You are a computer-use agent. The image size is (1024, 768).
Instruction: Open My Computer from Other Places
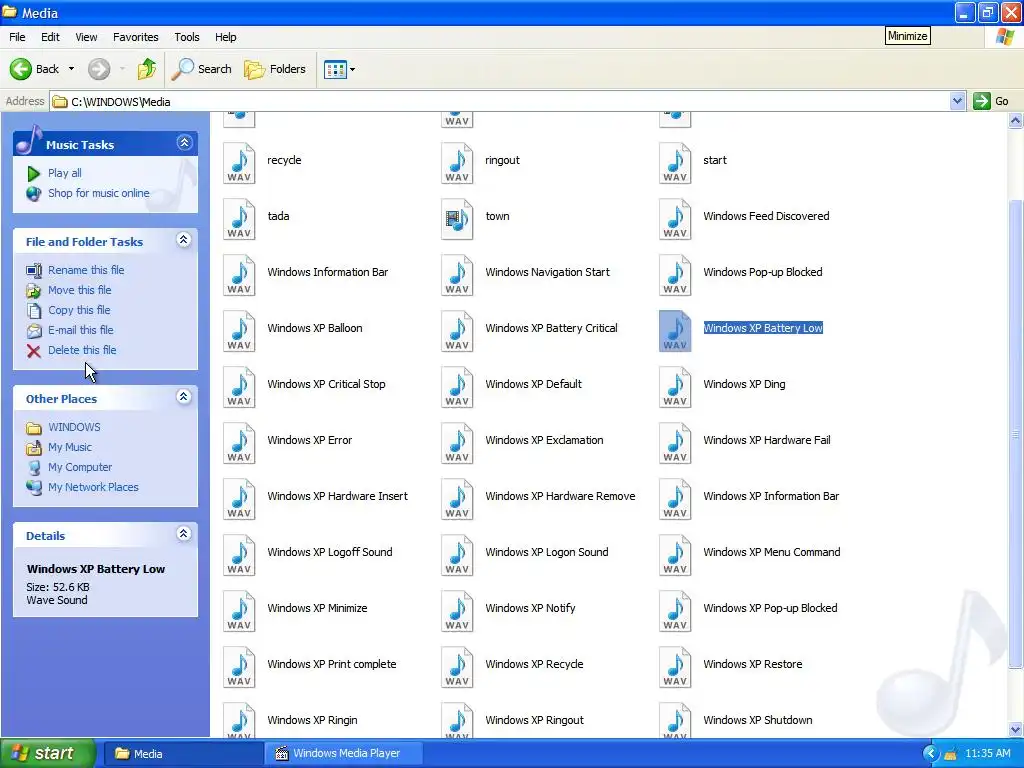[x=80, y=468]
